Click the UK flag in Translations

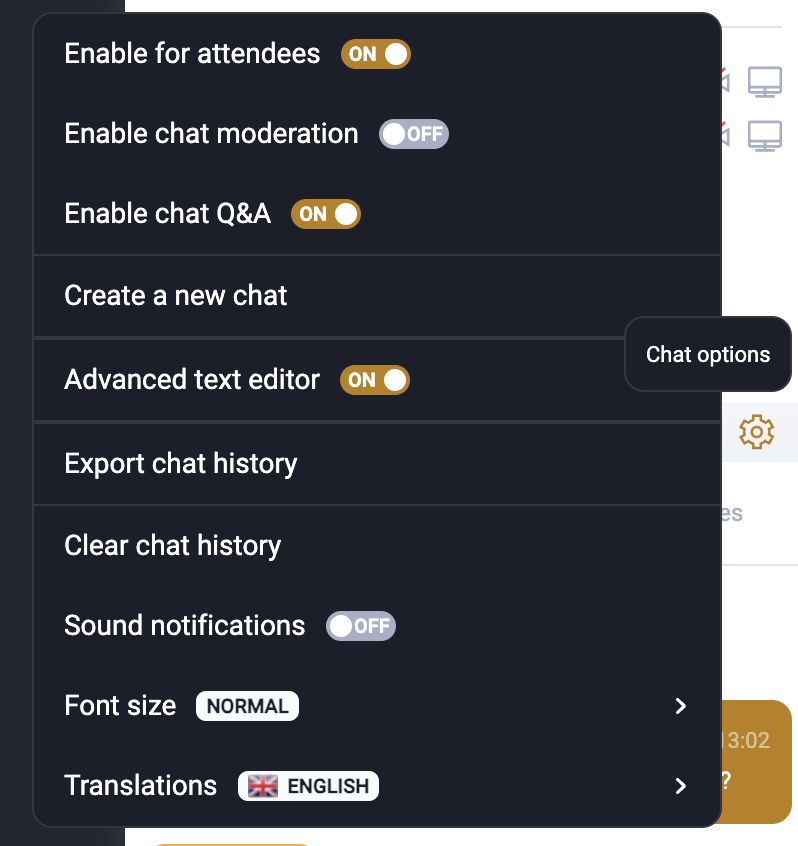(263, 786)
